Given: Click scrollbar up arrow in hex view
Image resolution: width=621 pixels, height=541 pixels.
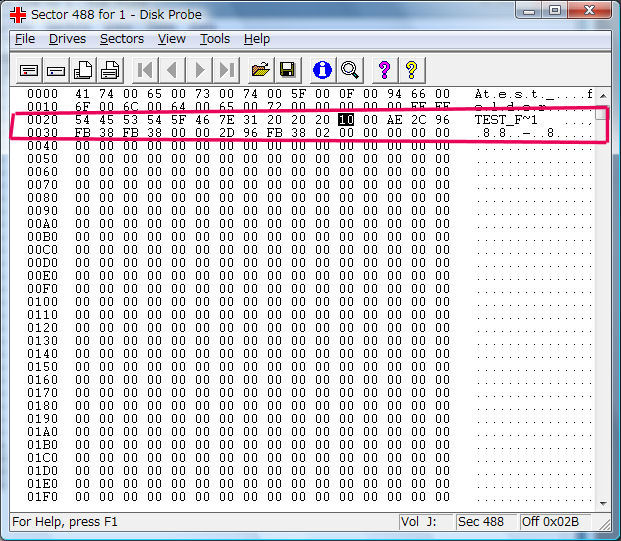Looking at the screenshot, I should [x=603, y=95].
